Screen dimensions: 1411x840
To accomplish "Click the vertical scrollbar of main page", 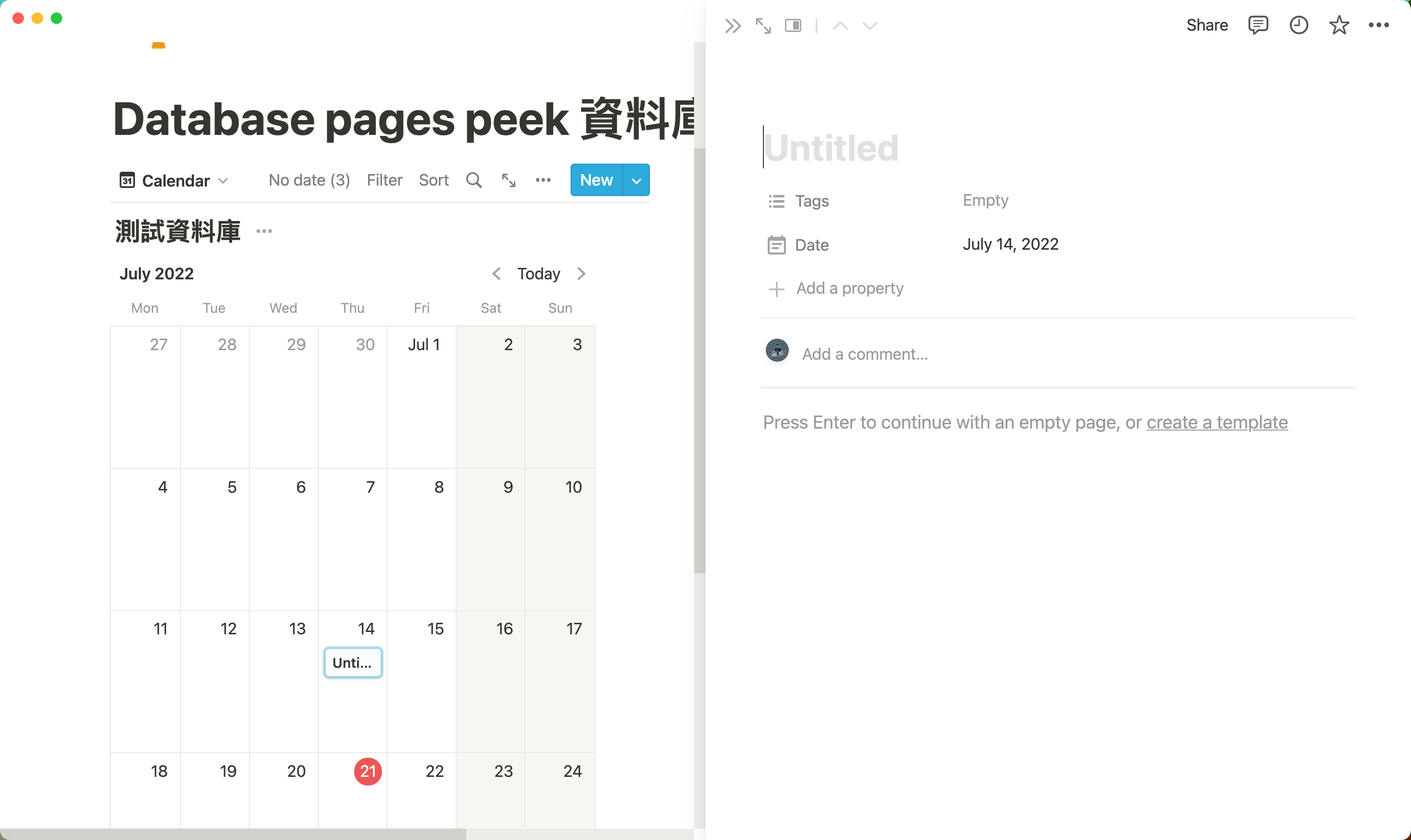I will click(x=700, y=361).
